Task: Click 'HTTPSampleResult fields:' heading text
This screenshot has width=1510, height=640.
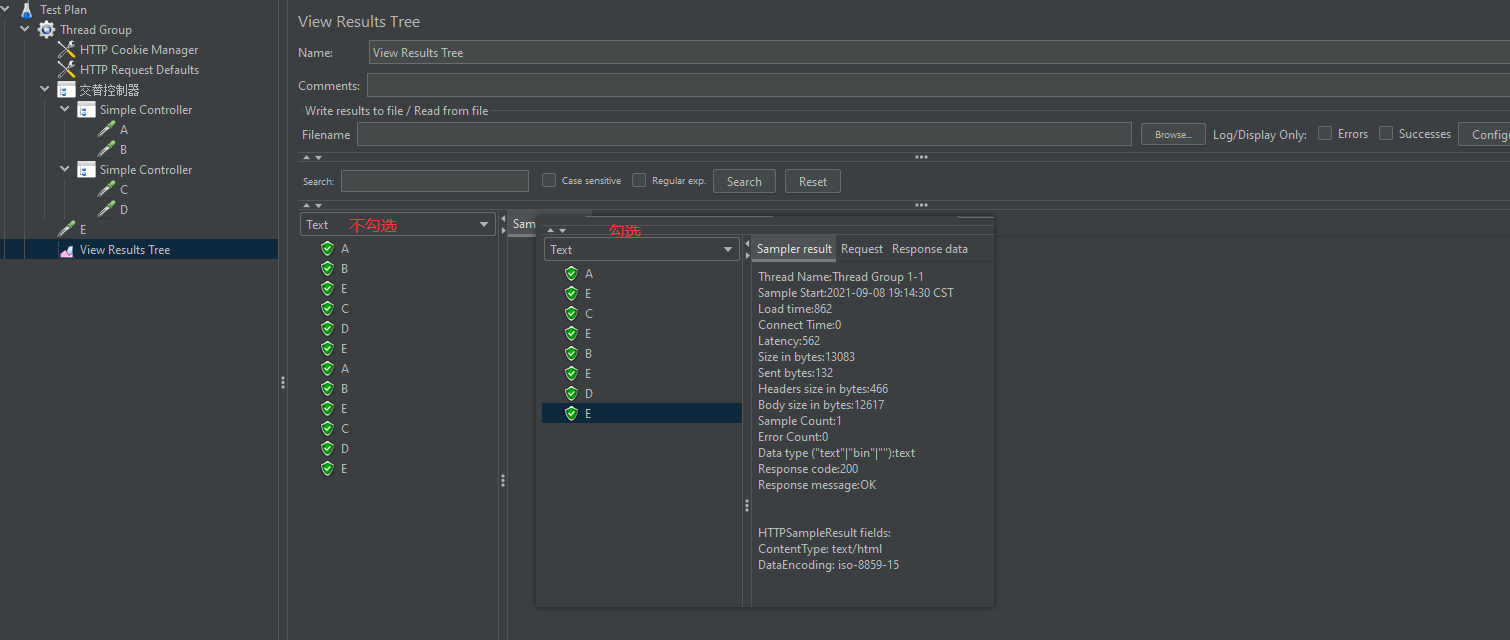Action: pyautogui.click(x=824, y=533)
